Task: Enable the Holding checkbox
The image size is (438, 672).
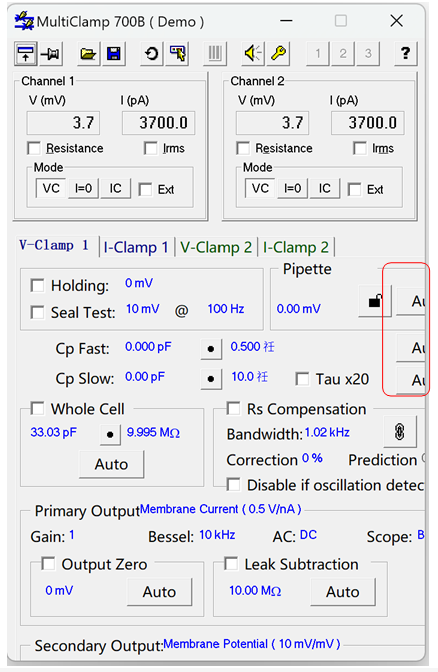Action: [37, 285]
